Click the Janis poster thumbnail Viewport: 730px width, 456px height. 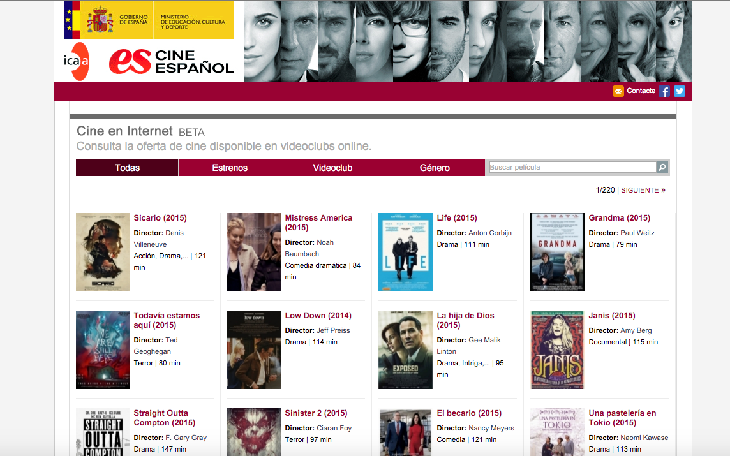(x=557, y=350)
